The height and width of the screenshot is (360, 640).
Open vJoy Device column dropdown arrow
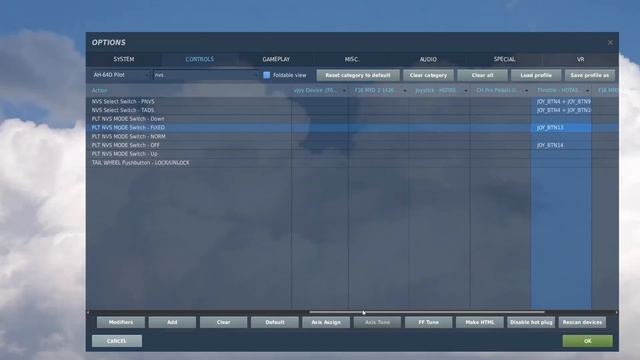point(344,91)
